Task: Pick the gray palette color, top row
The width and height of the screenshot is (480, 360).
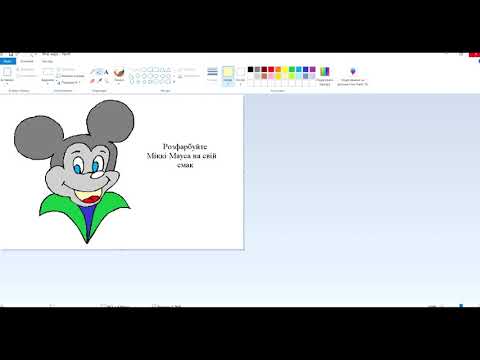Action: click(x=257, y=69)
